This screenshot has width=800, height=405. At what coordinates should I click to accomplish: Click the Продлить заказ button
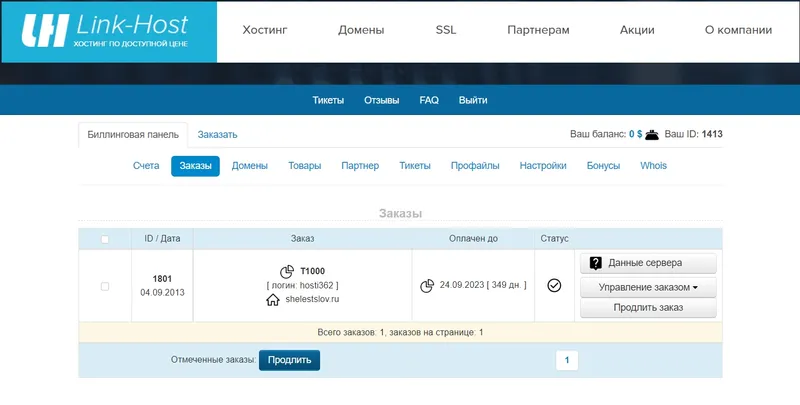click(648, 308)
